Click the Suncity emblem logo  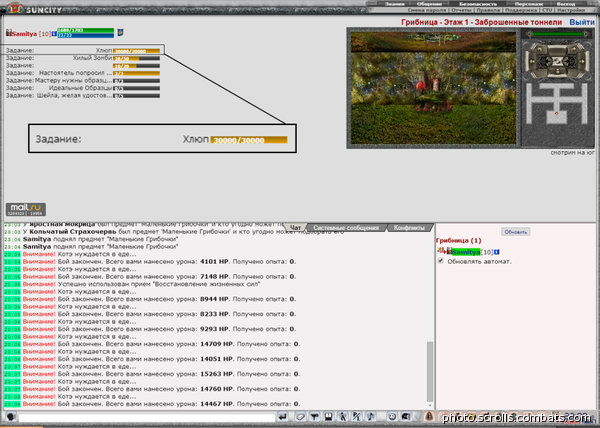(15, 8)
